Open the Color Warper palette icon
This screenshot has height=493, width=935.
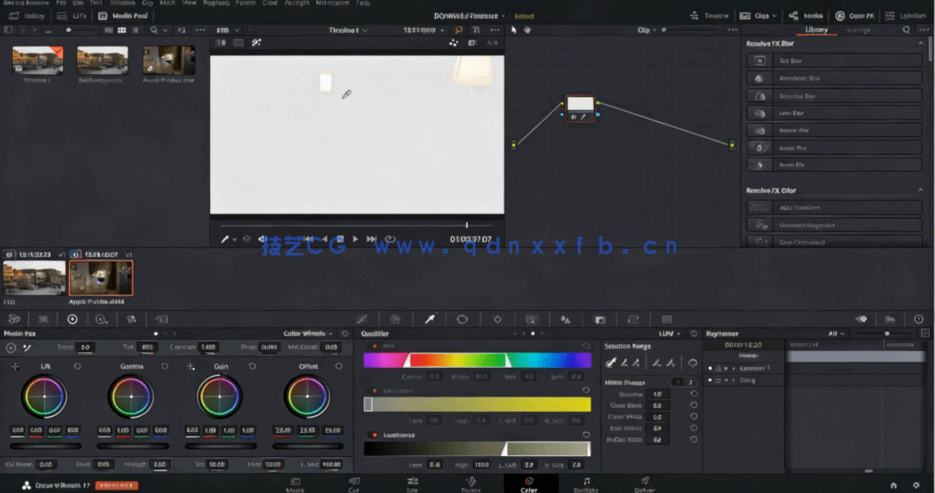[x=395, y=320]
